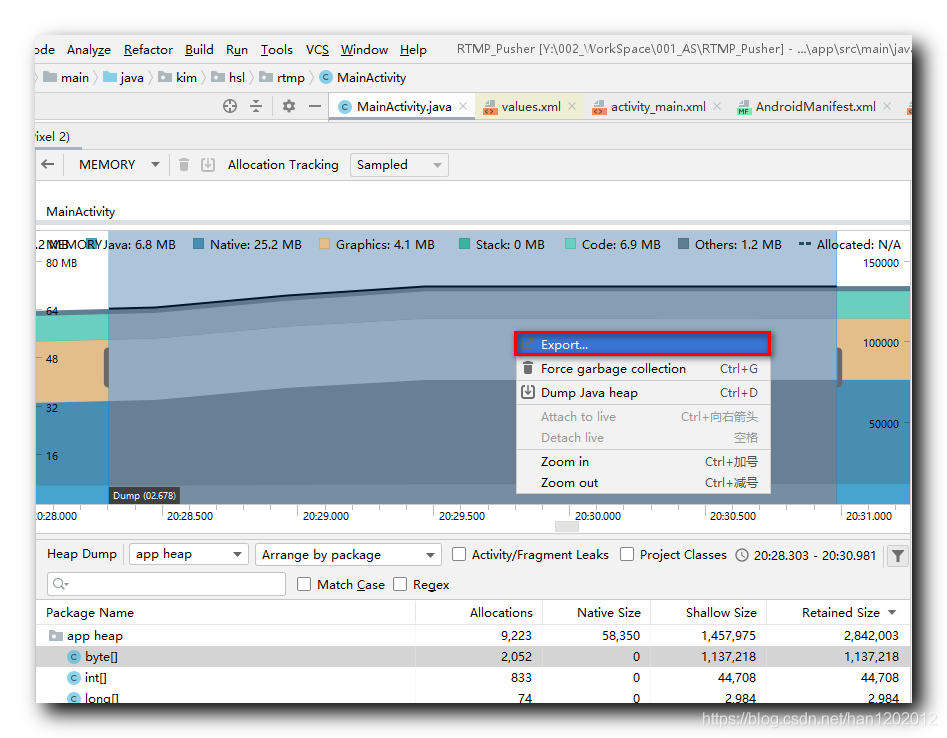Open the Help menu
Image resolution: width=947 pixels, height=738 pixels.
pyautogui.click(x=413, y=50)
